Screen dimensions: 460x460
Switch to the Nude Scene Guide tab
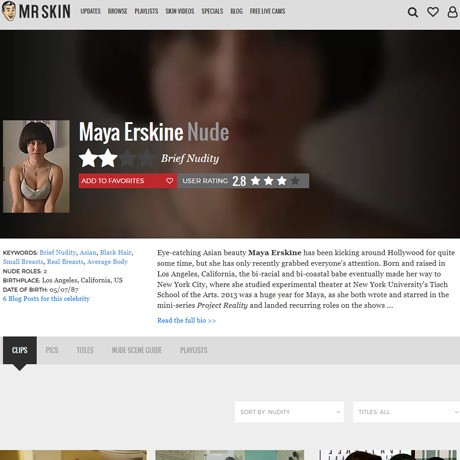click(137, 350)
